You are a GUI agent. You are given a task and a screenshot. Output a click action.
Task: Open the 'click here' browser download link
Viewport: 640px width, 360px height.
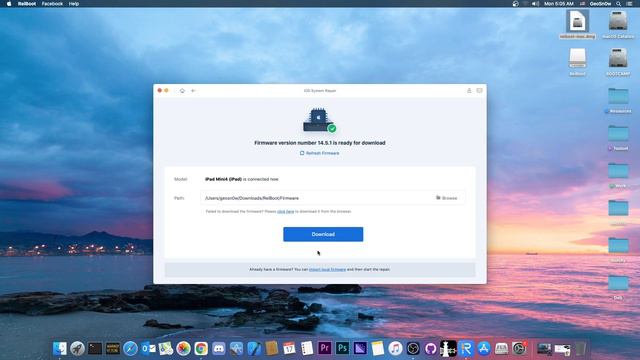pos(285,211)
